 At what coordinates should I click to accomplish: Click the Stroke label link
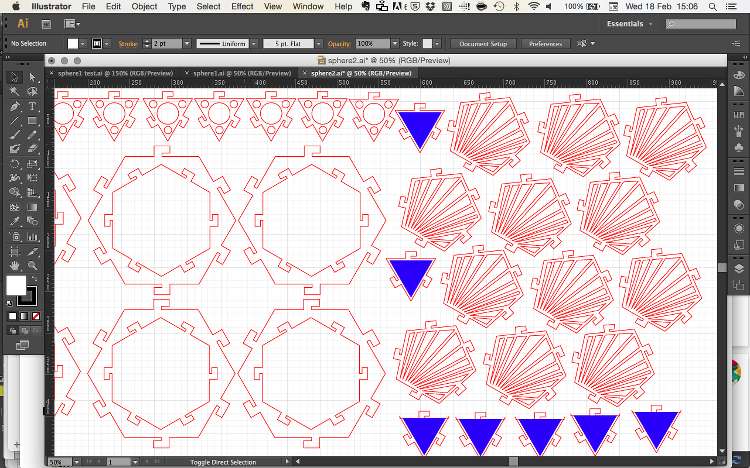pos(127,44)
